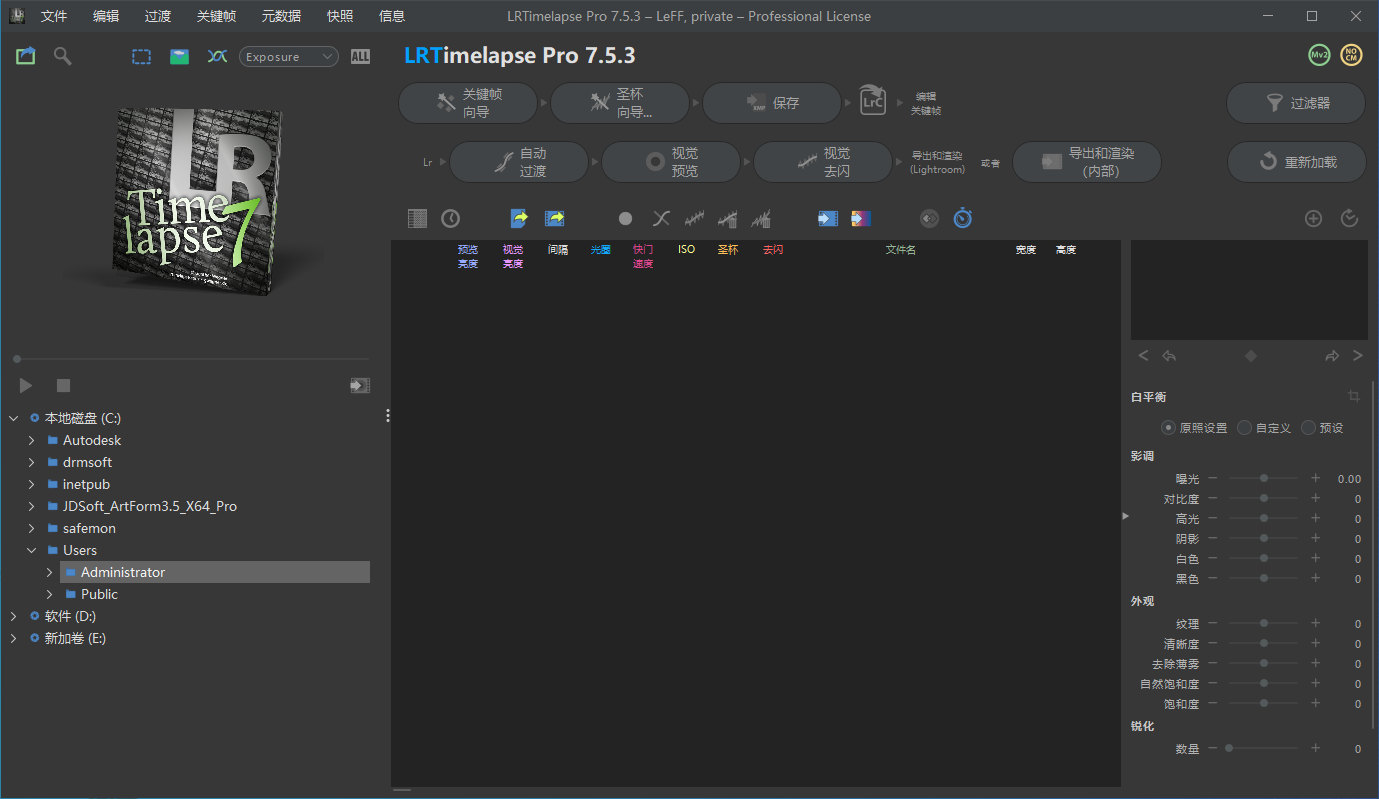
Task: Click the 对比度 slider handle
Action: [1264, 498]
